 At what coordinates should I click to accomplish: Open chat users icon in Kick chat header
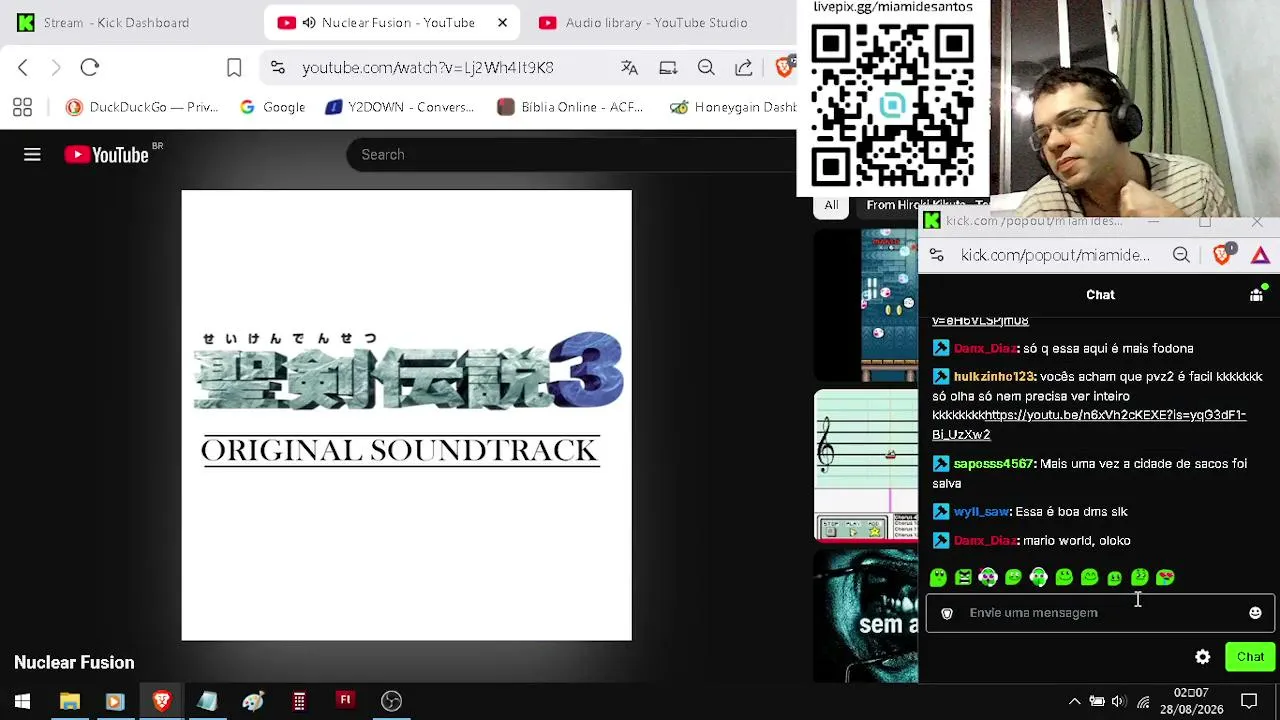(x=1257, y=294)
